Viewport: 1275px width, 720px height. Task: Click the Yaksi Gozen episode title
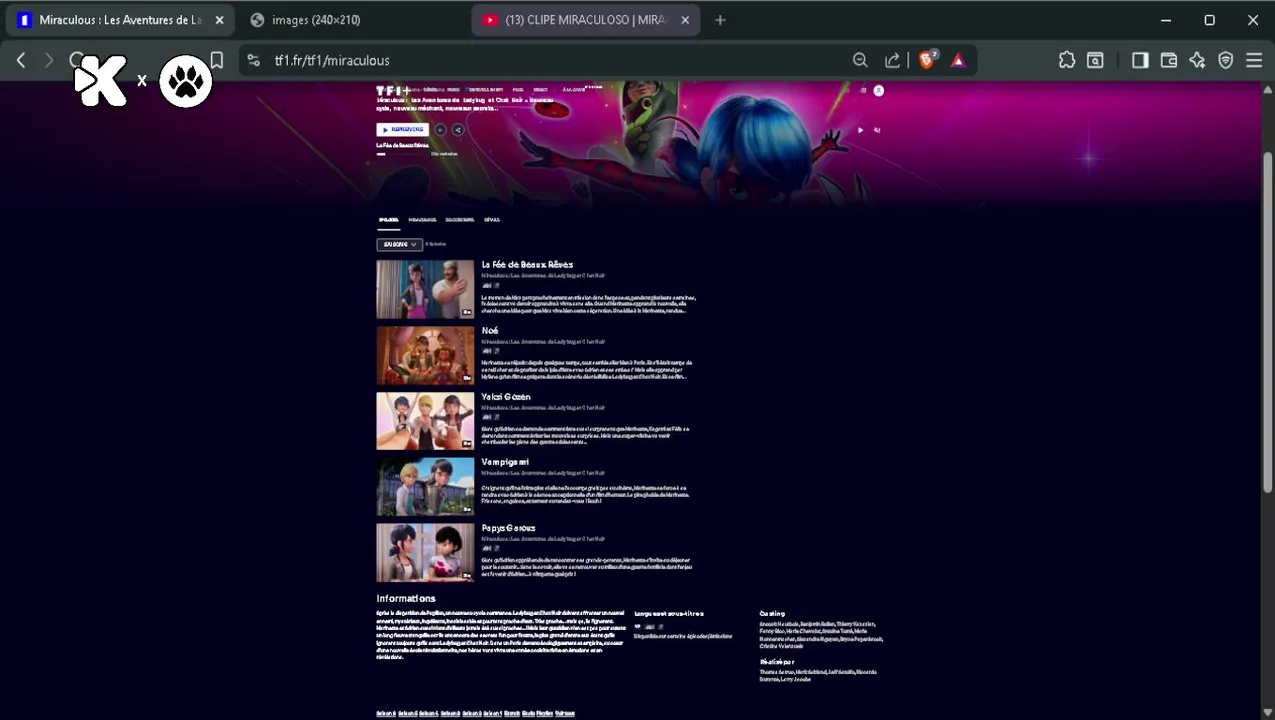tap(506, 397)
